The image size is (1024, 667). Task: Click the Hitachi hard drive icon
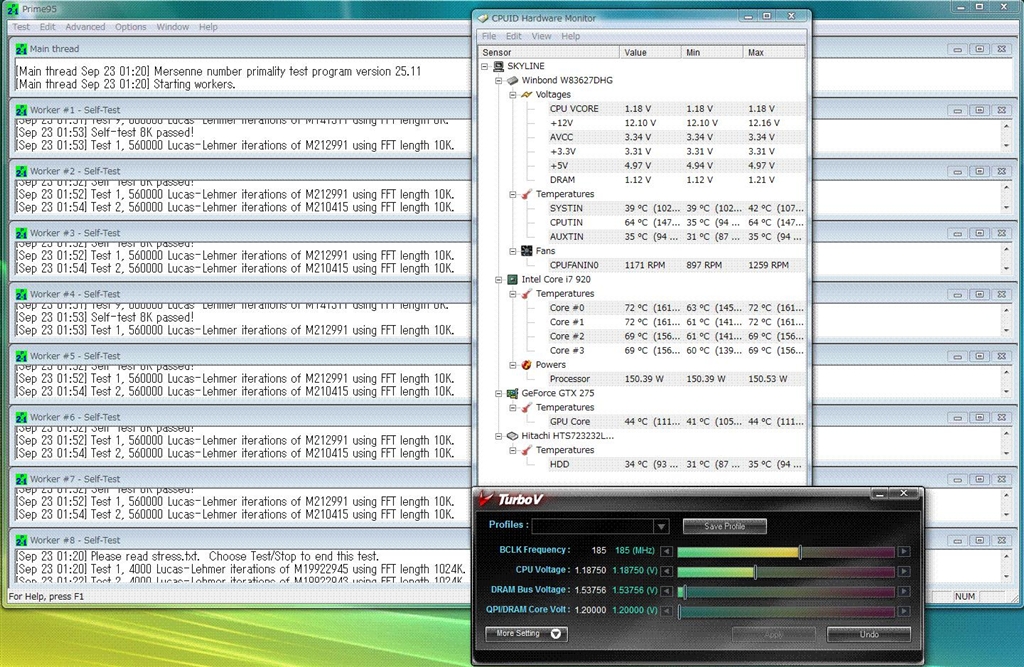pyautogui.click(x=513, y=436)
